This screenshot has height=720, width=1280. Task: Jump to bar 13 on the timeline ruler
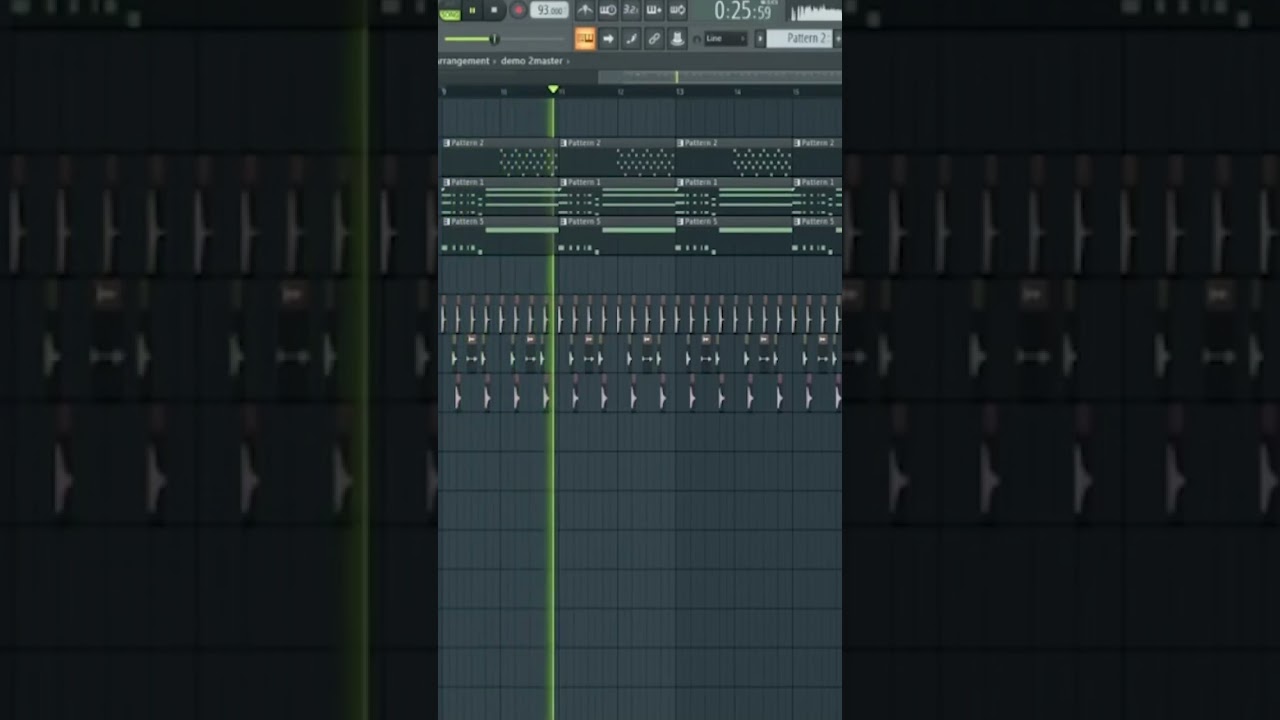(x=679, y=92)
